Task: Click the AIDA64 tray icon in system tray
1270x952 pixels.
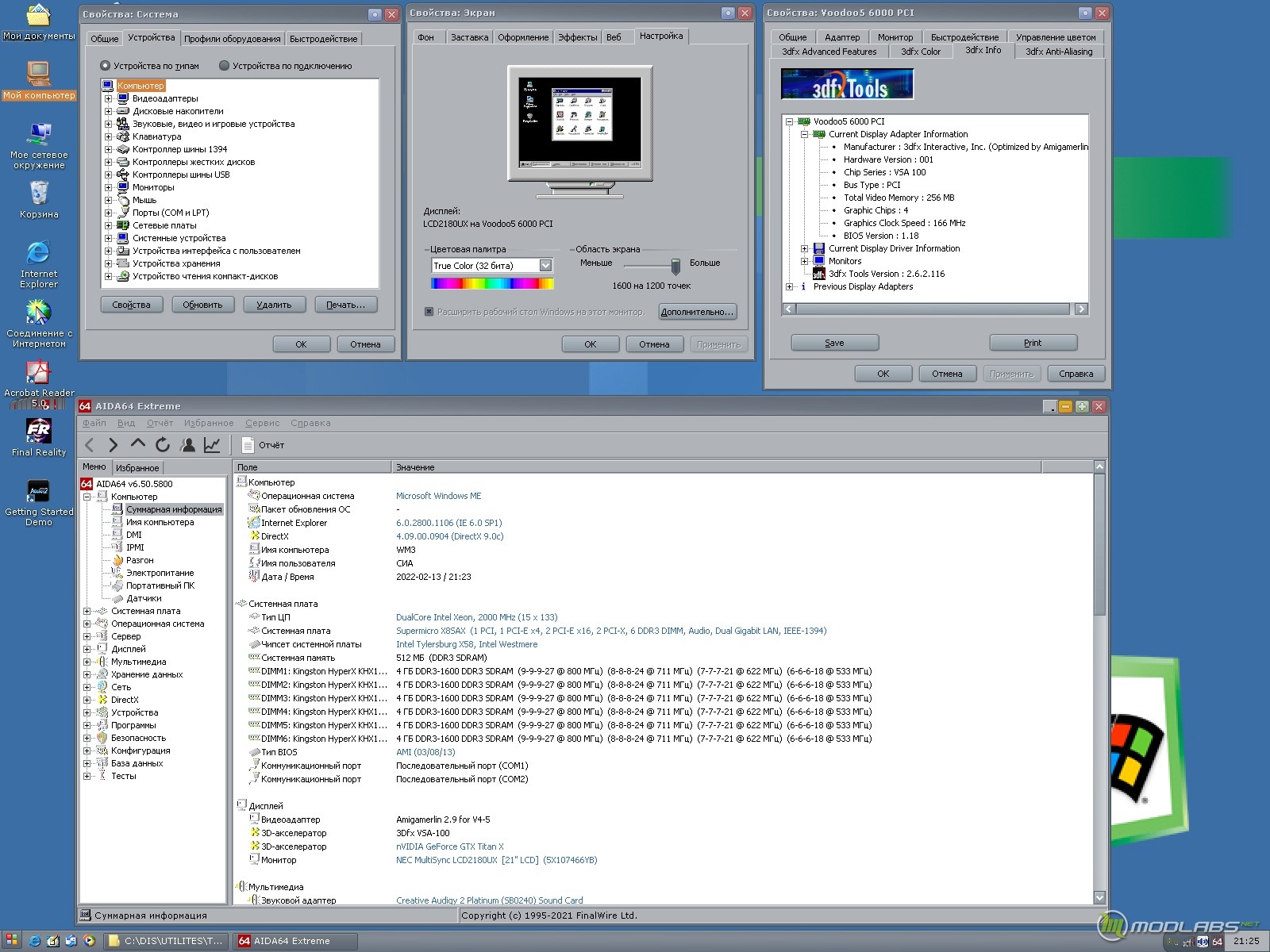Action: tap(1217, 942)
